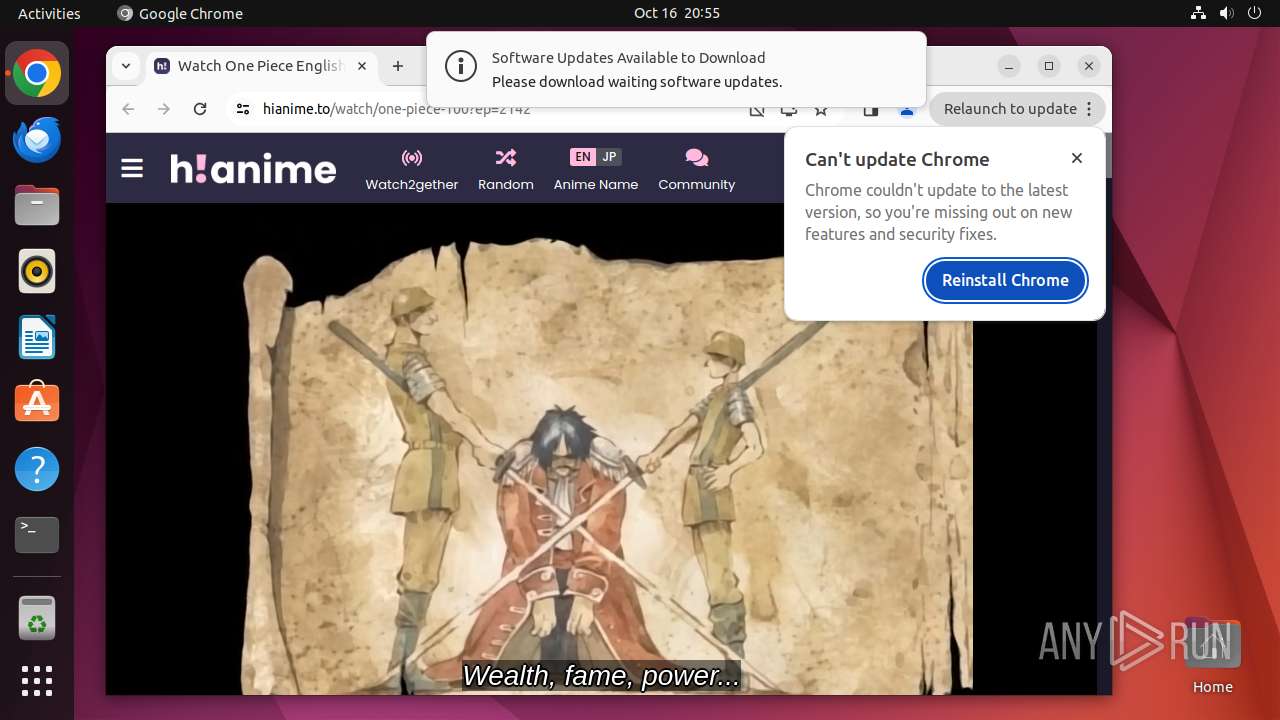This screenshot has height=720, width=1280.
Task: Pick a Random anime
Action: click(506, 170)
